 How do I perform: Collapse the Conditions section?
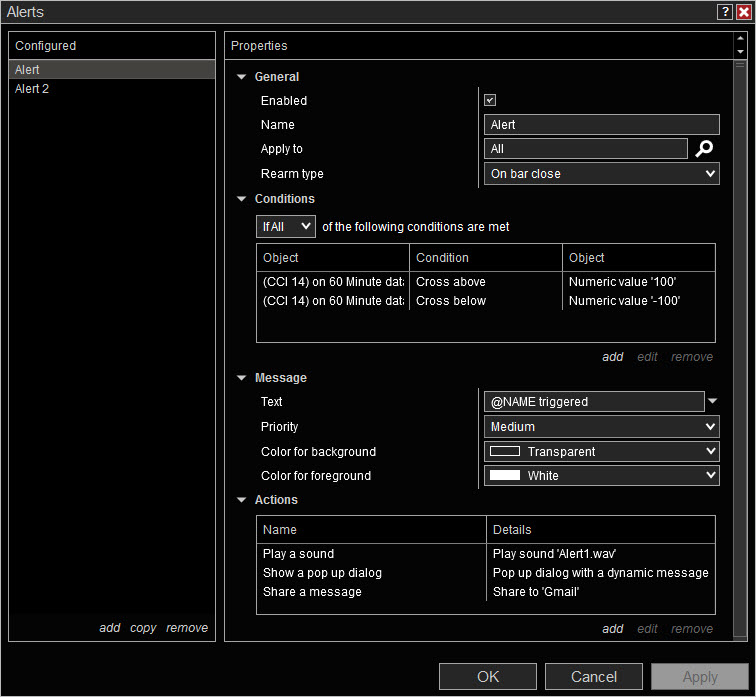click(241, 199)
